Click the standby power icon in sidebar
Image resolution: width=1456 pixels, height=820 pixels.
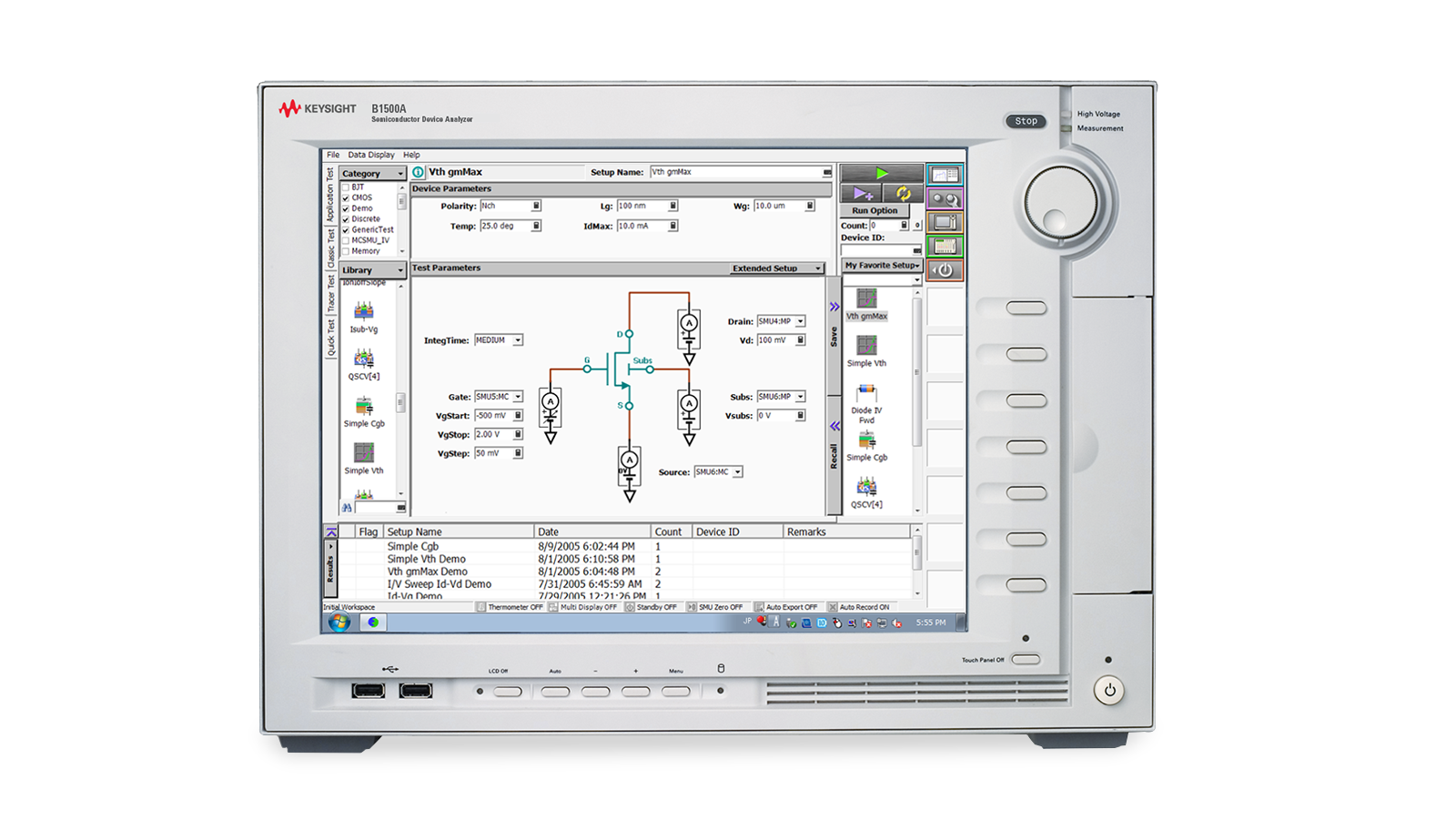click(x=945, y=270)
